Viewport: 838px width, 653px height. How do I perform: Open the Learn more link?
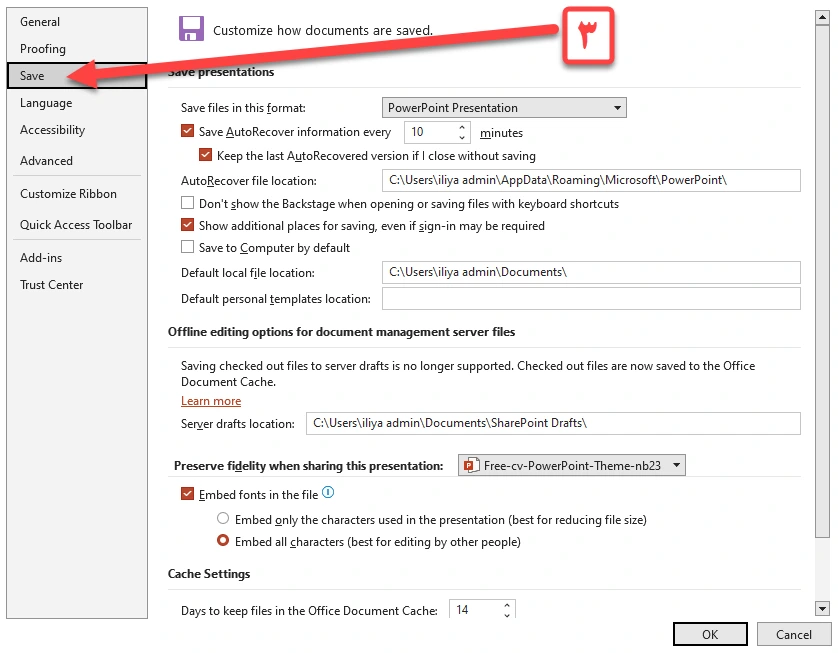click(211, 401)
